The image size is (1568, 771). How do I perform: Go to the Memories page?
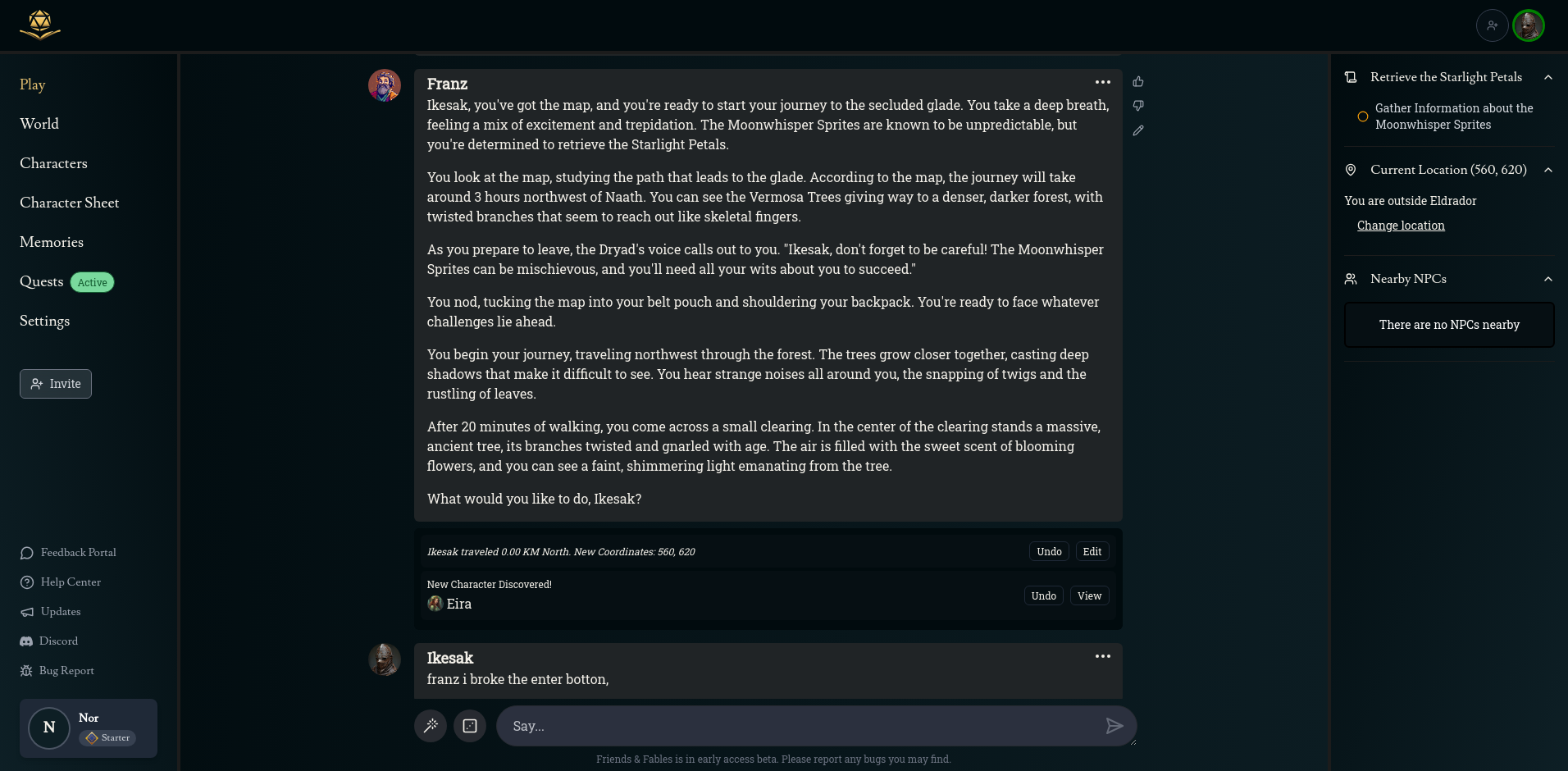coord(52,242)
